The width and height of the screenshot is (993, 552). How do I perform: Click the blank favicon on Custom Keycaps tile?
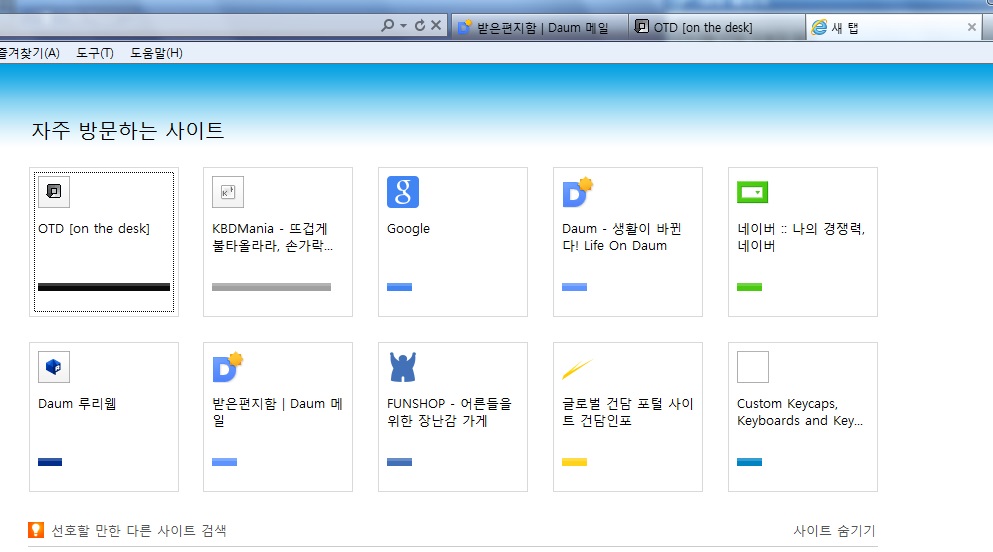pos(753,367)
